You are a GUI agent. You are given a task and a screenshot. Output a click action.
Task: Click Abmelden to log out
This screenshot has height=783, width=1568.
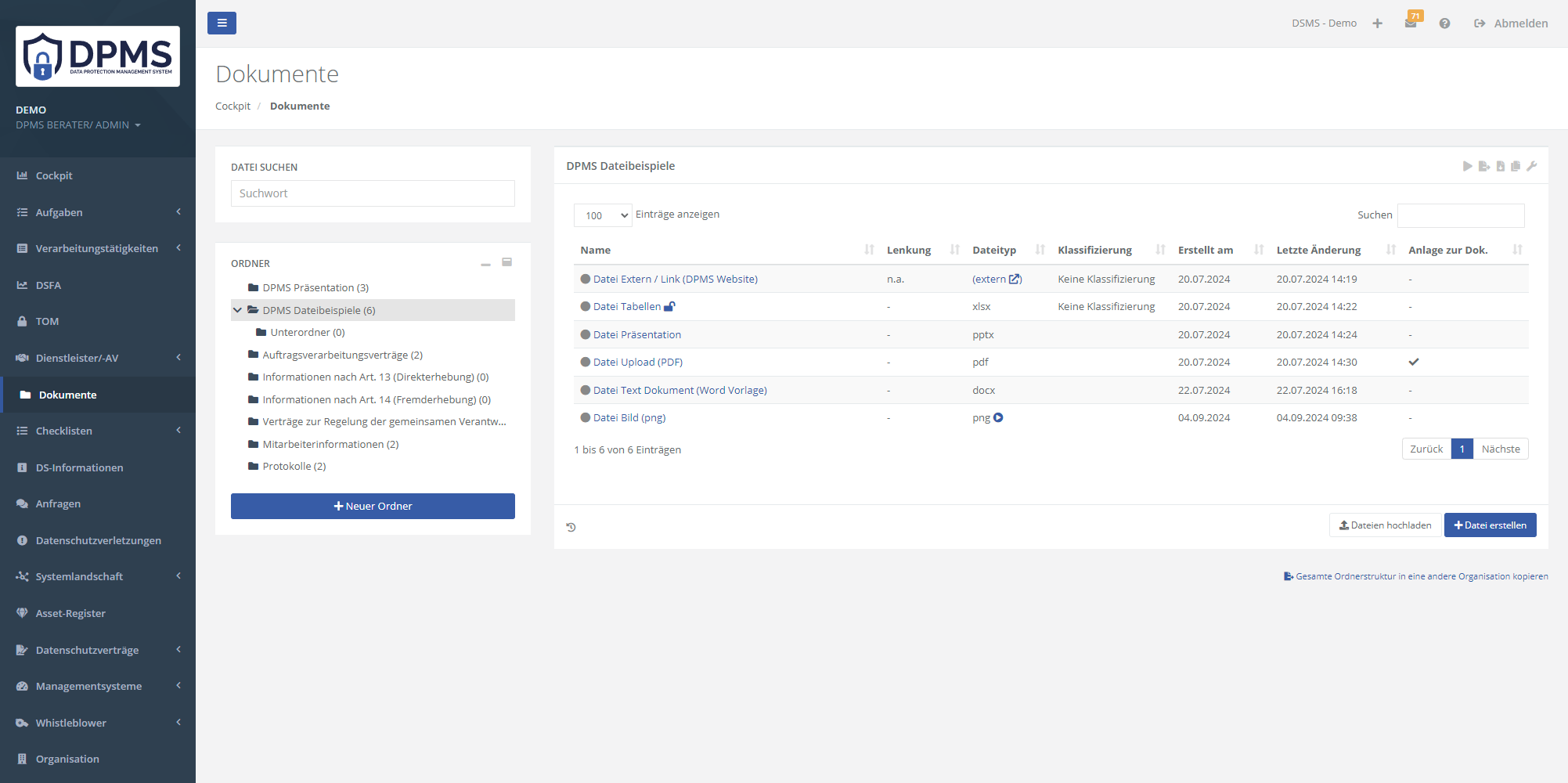coord(1511,23)
